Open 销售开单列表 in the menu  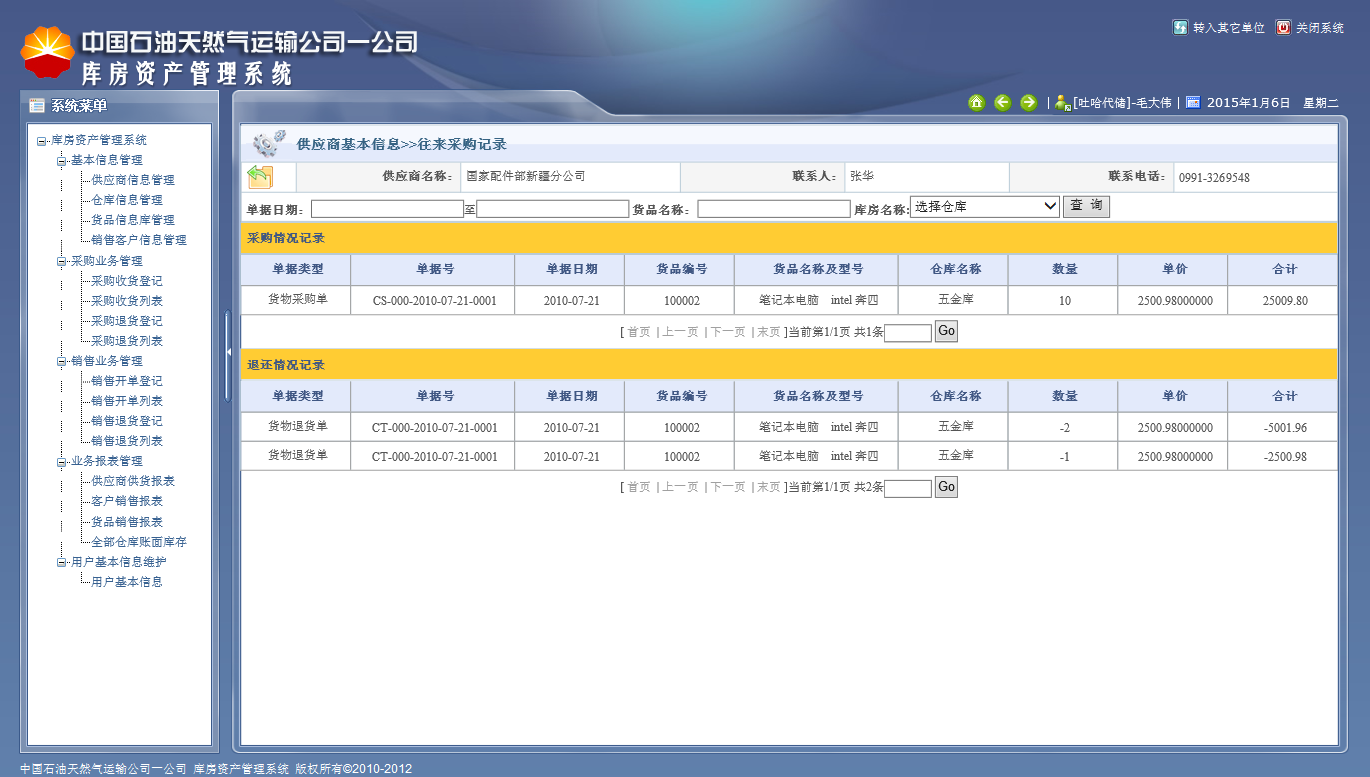(127, 401)
